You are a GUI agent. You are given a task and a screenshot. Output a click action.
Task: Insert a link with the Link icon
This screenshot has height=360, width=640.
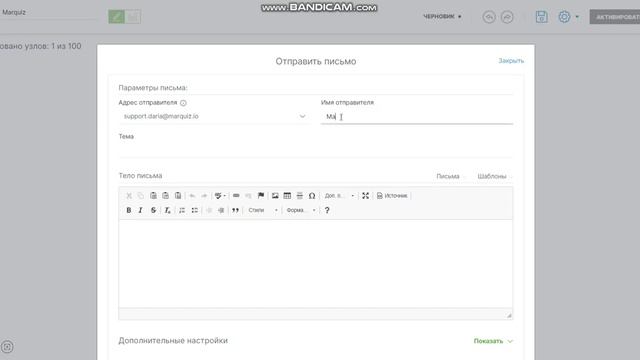(236, 196)
